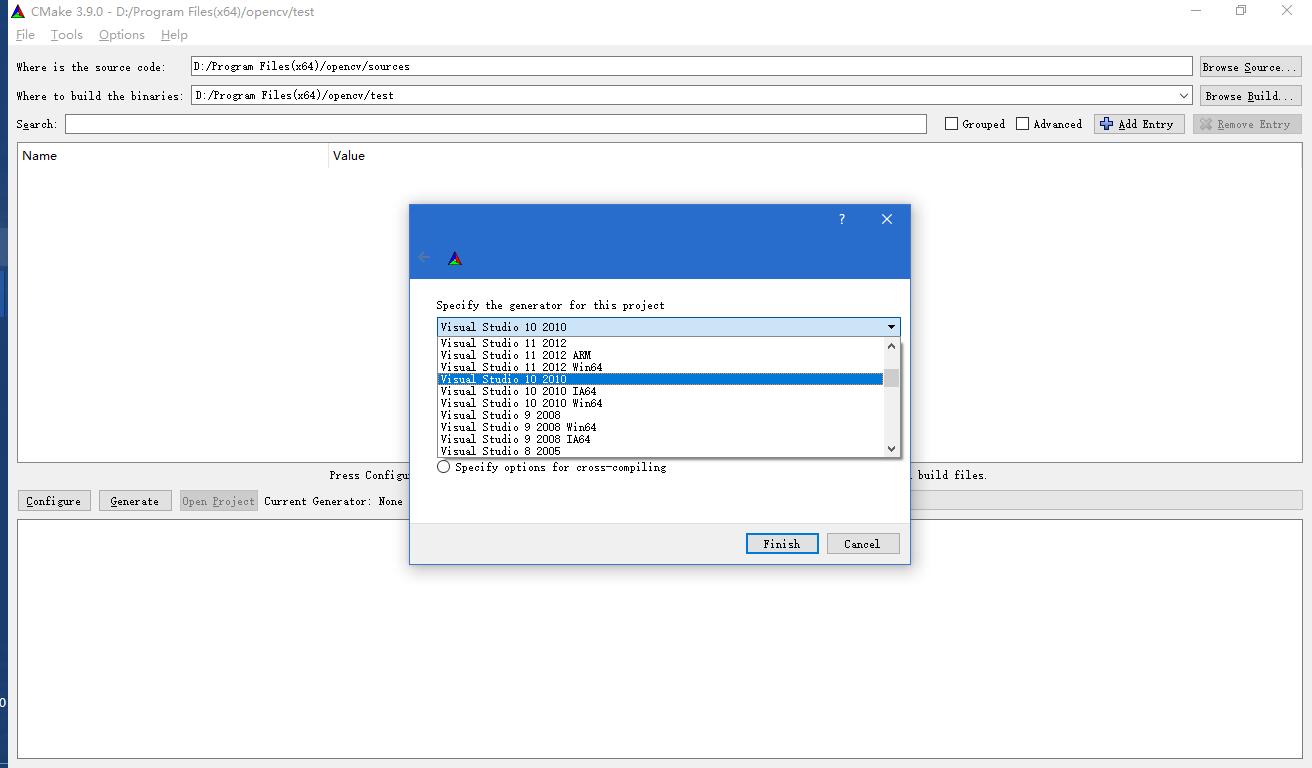Screen dimensions: 1312x768
Task: Click the CMake logo in title bar
Action: pyautogui.click(x=17, y=11)
